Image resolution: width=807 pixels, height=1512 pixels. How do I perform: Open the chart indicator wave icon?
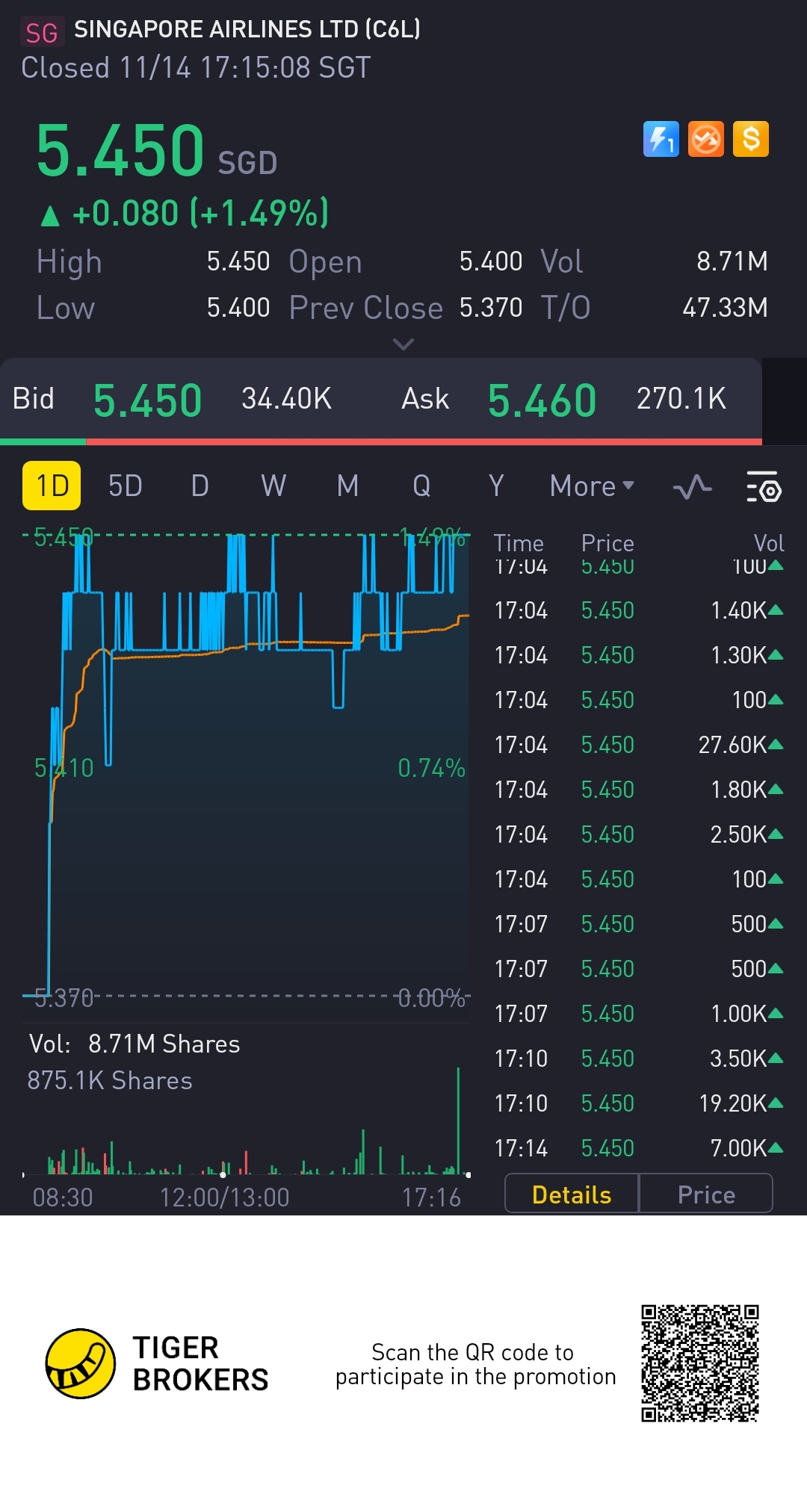point(692,487)
